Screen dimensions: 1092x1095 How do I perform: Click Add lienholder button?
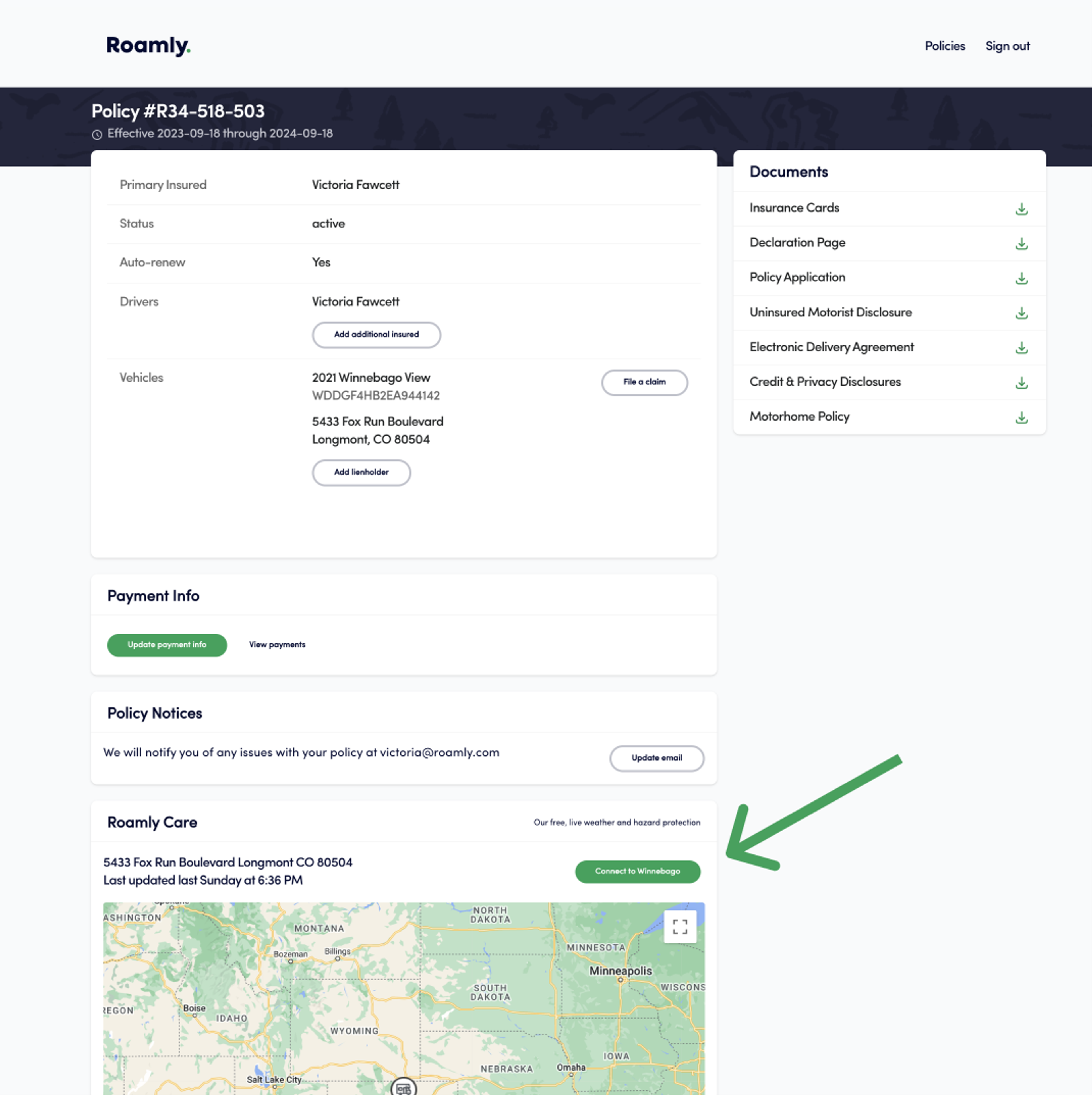pos(361,472)
